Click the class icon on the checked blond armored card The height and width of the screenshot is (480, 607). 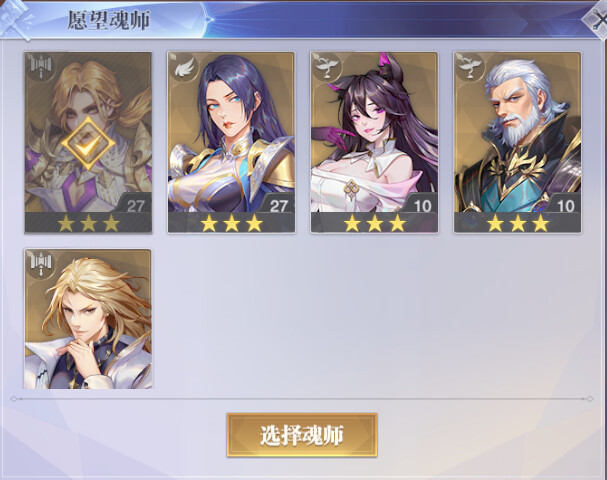[41, 68]
